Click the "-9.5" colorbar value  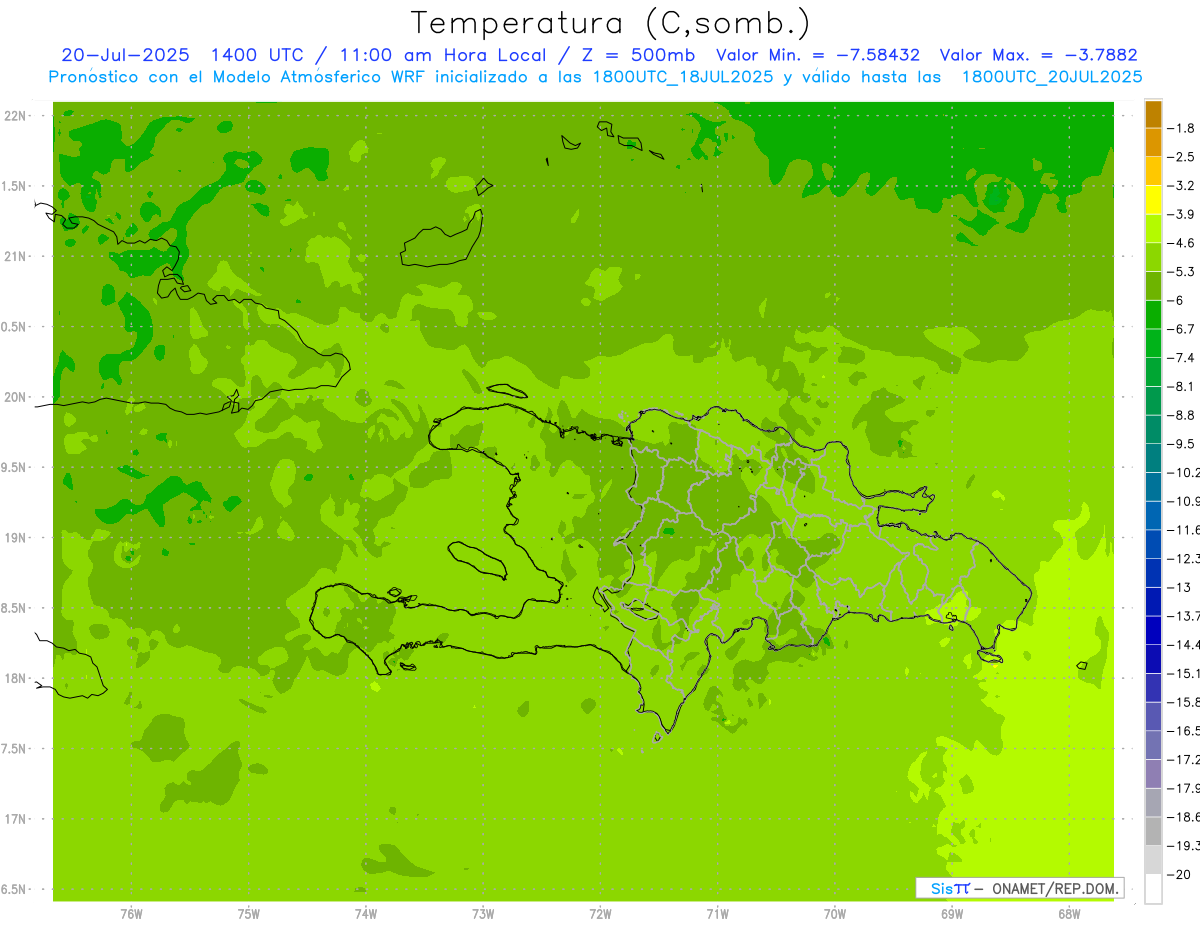point(1181,444)
